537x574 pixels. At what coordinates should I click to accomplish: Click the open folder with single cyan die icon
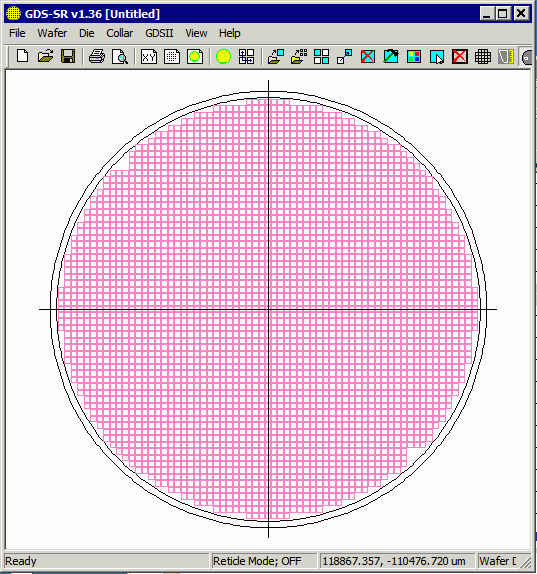tap(276, 56)
